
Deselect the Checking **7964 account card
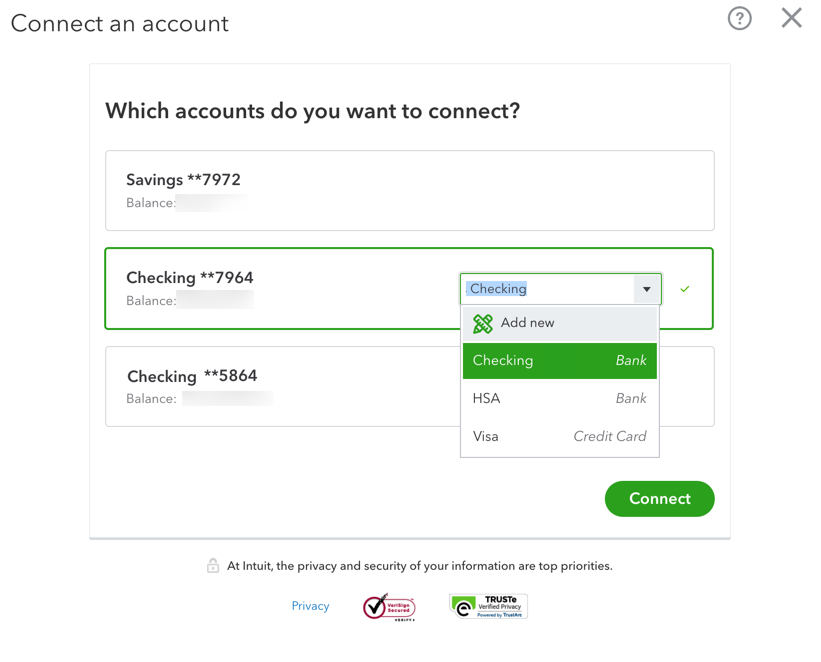(250, 289)
